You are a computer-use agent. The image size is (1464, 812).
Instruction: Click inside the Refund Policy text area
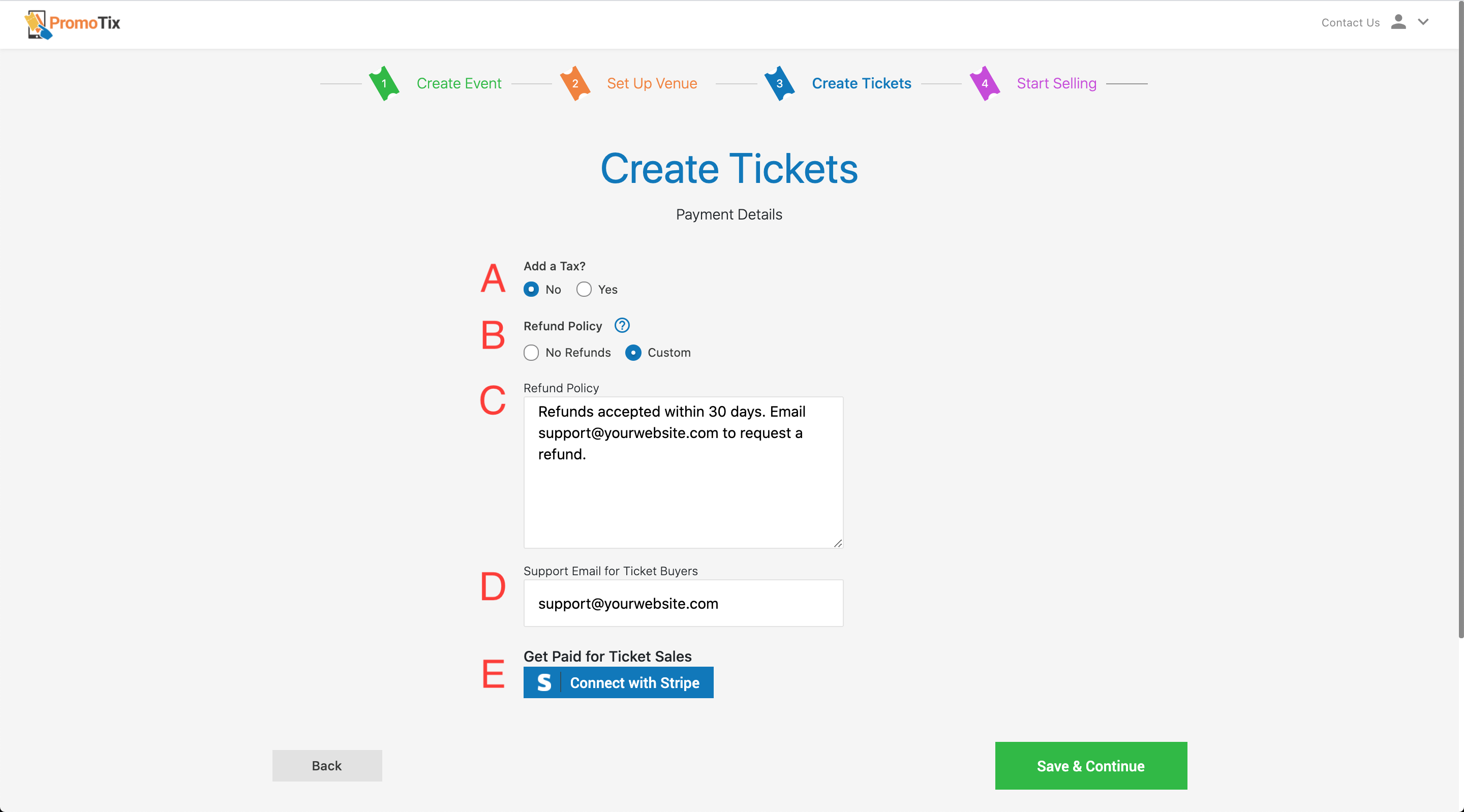pyautogui.click(x=682, y=472)
